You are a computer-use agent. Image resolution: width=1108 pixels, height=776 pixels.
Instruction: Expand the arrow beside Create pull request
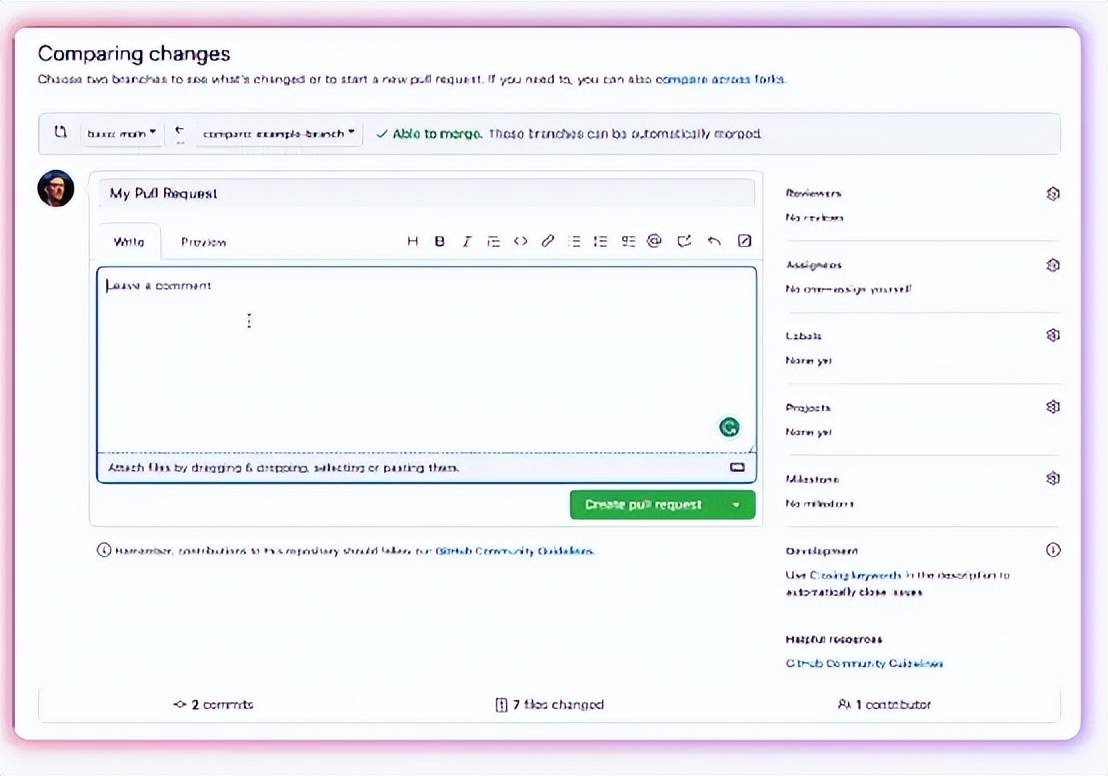(x=737, y=505)
